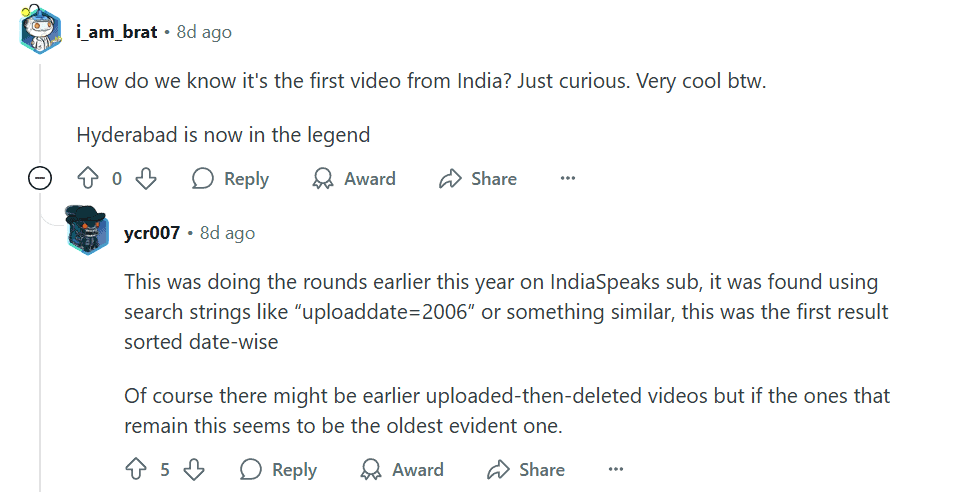This screenshot has height=492, width=974.
Task: Open more options on ycr007's comment
Action: click(616, 470)
